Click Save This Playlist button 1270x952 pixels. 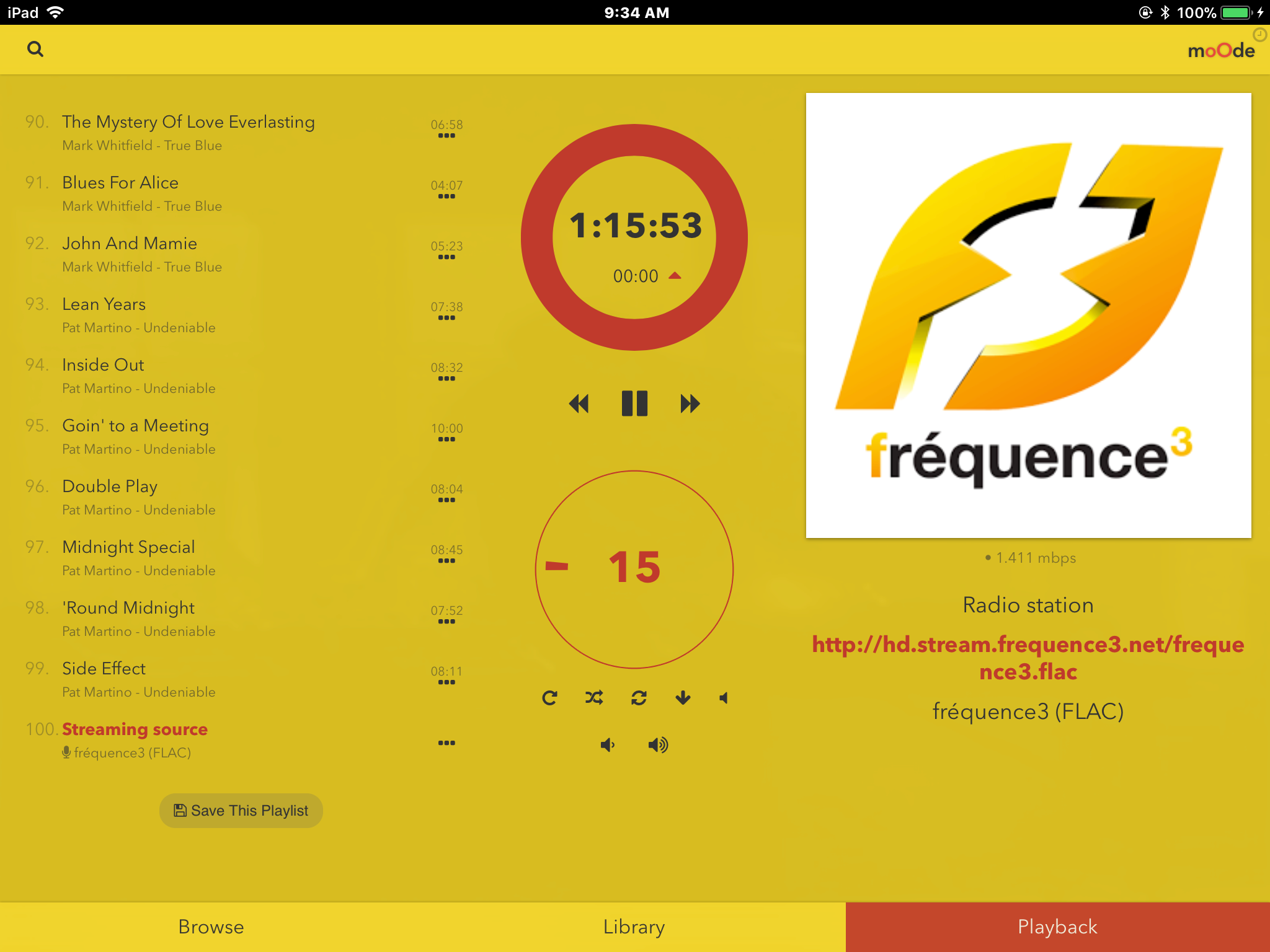click(x=241, y=810)
